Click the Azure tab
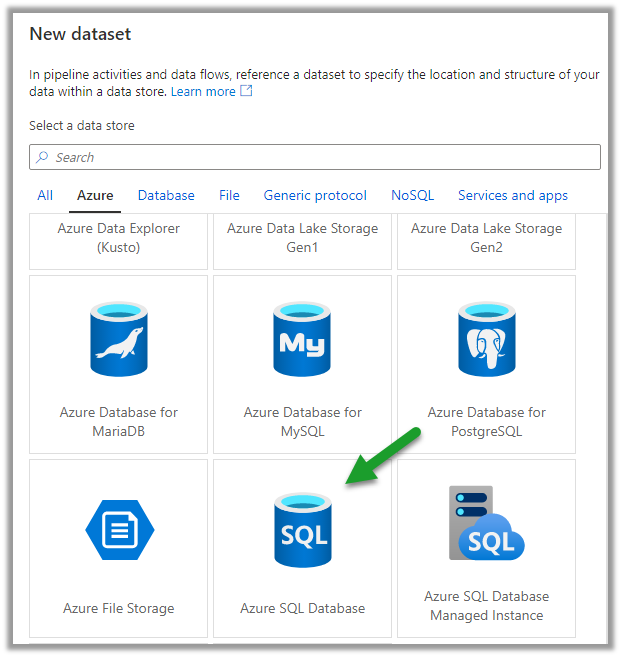 tap(95, 195)
